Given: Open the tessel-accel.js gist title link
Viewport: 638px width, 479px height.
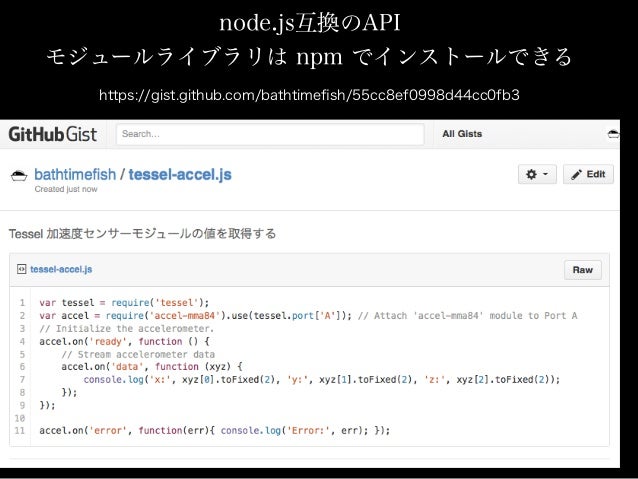Looking at the screenshot, I should 180,175.
